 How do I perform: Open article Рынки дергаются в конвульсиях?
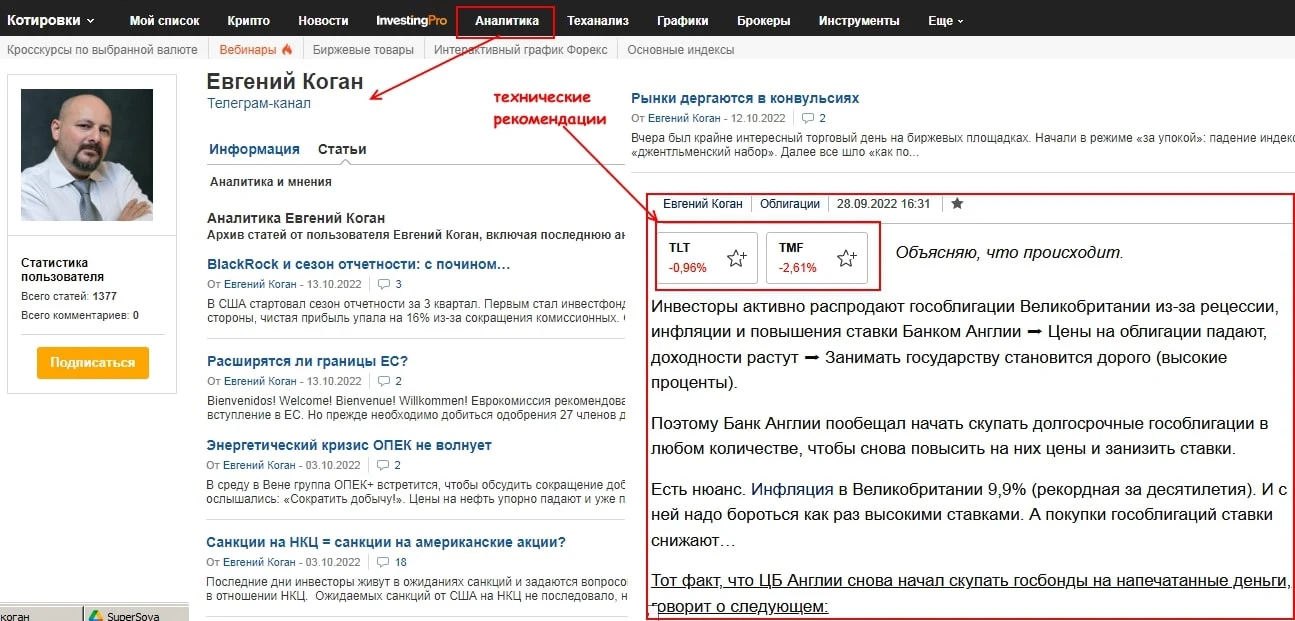[745, 98]
